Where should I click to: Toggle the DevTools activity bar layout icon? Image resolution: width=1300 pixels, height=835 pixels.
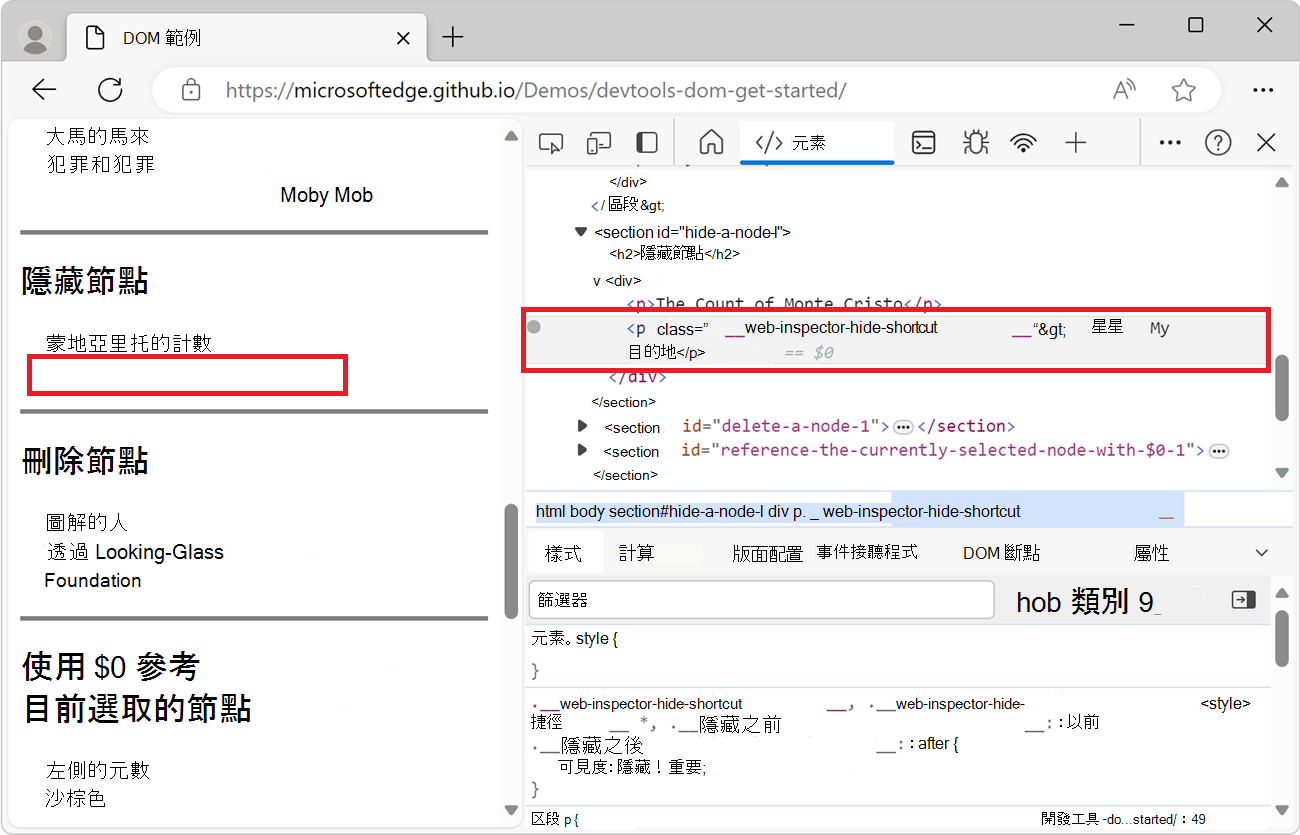647,143
